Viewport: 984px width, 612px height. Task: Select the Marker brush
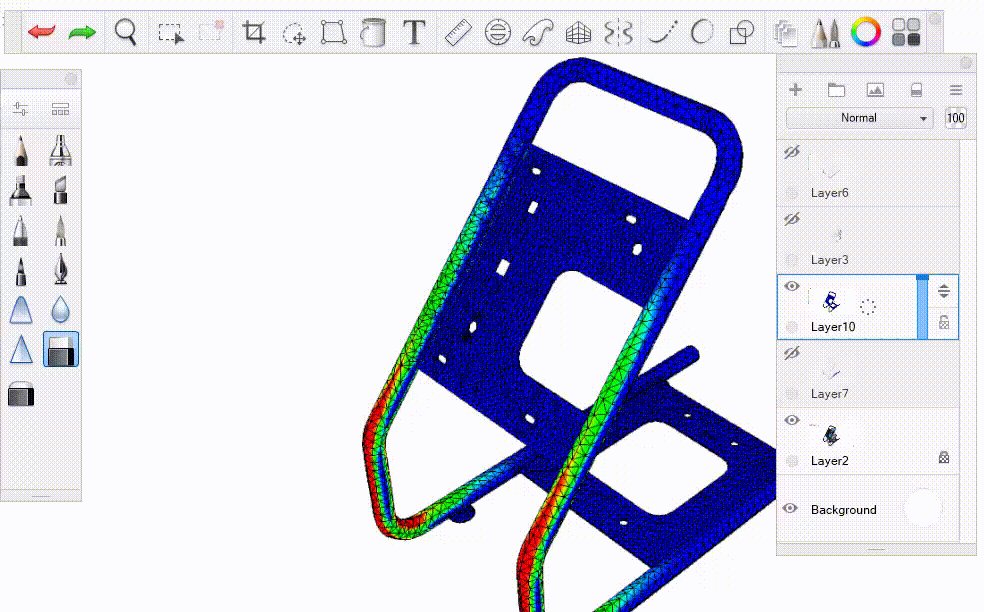click(x=21, y=190)
